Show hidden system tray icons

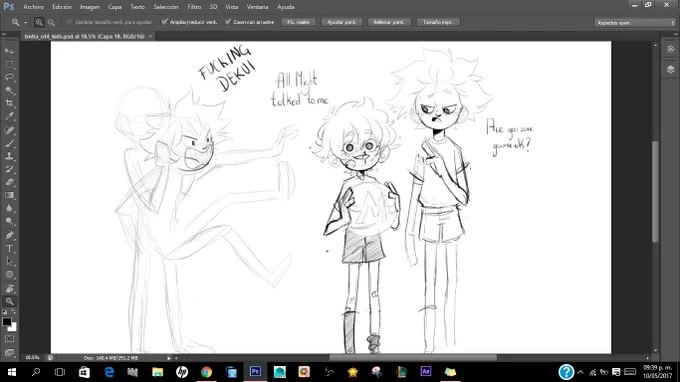[580, 372]
